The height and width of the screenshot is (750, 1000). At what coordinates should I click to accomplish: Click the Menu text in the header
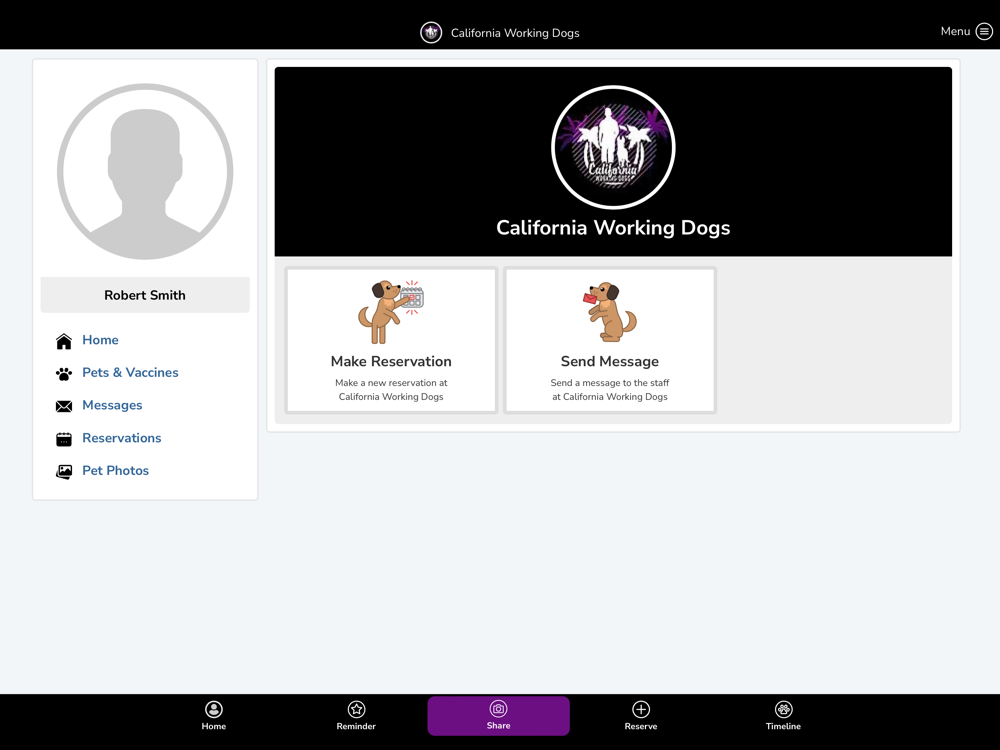pyautogui.click(x=955, y=31)
